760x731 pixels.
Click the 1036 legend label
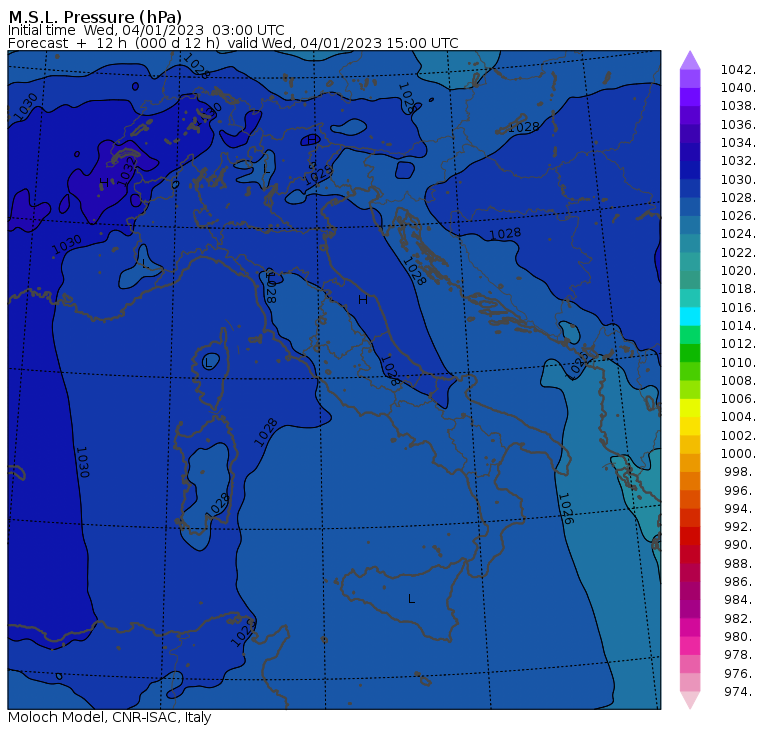click(x=738, y=125)
